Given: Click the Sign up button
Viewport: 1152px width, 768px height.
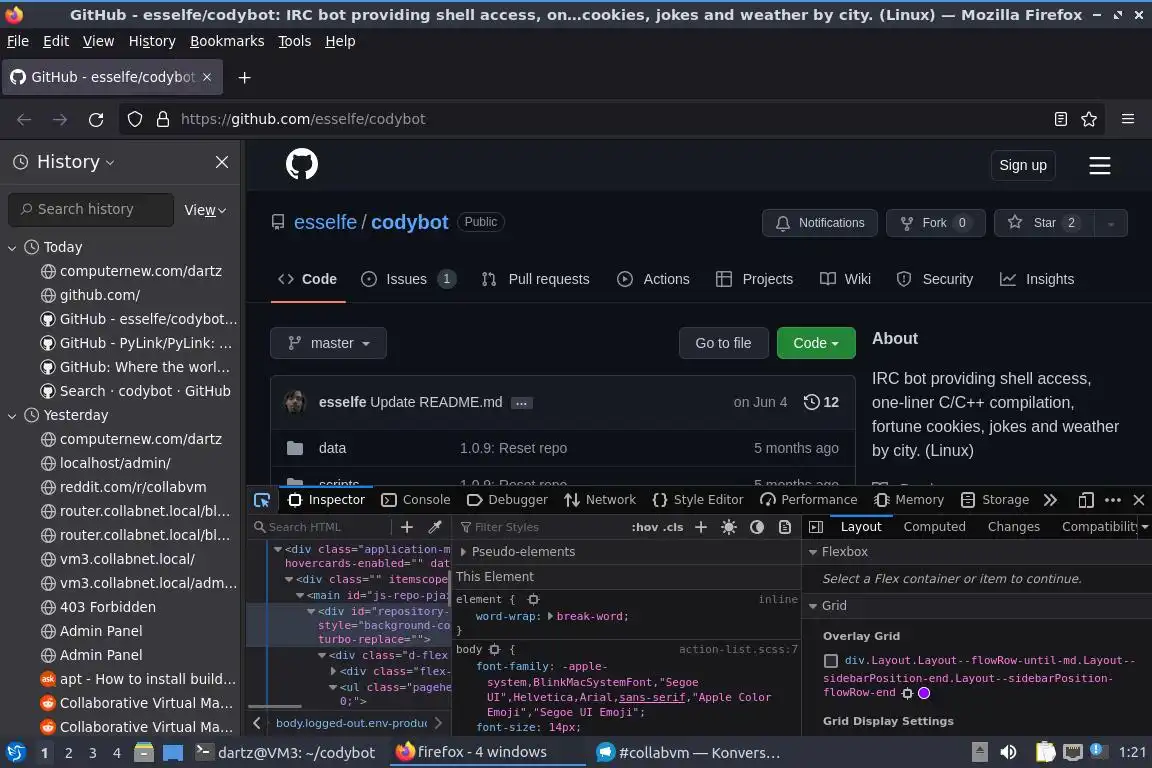Looking at the screenshot, I should [1023, 165].
